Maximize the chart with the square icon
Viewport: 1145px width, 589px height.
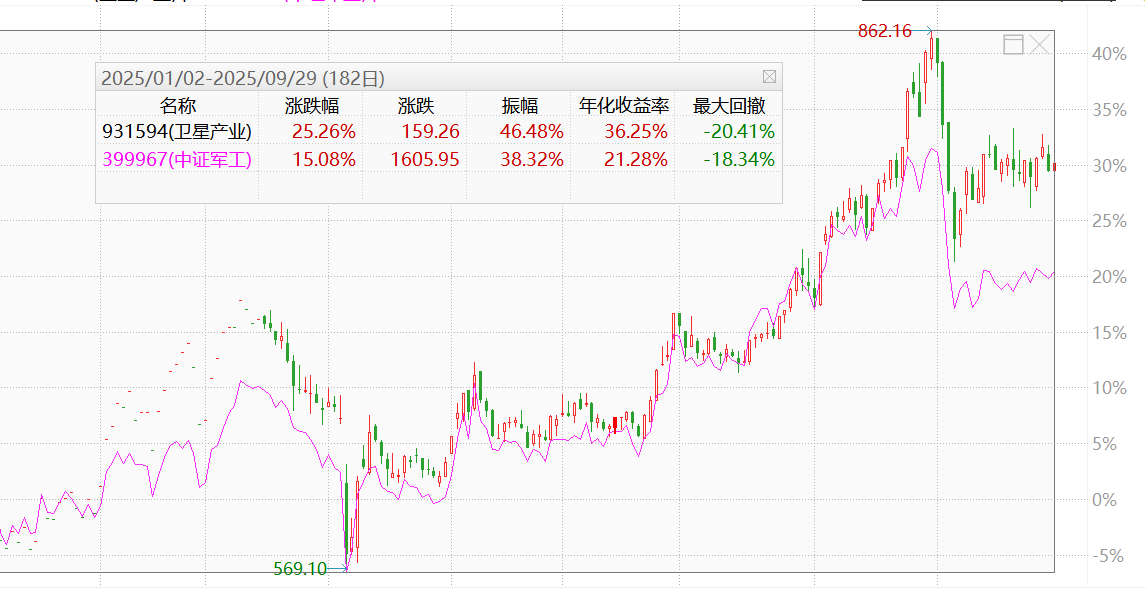click(x=1013, y=44)
